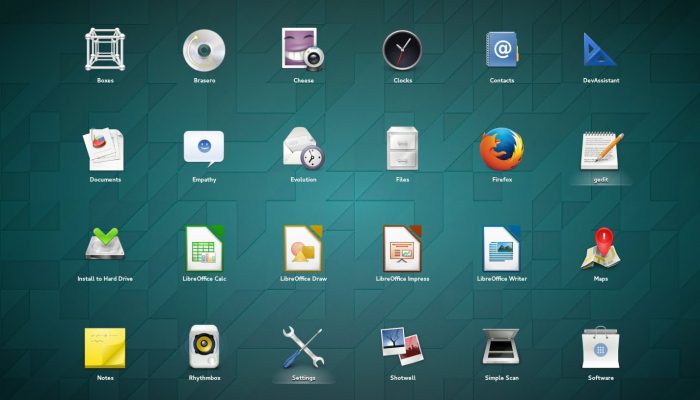Open LibreOffice Writer
This screenshot has height=400, width=700.
502,248
